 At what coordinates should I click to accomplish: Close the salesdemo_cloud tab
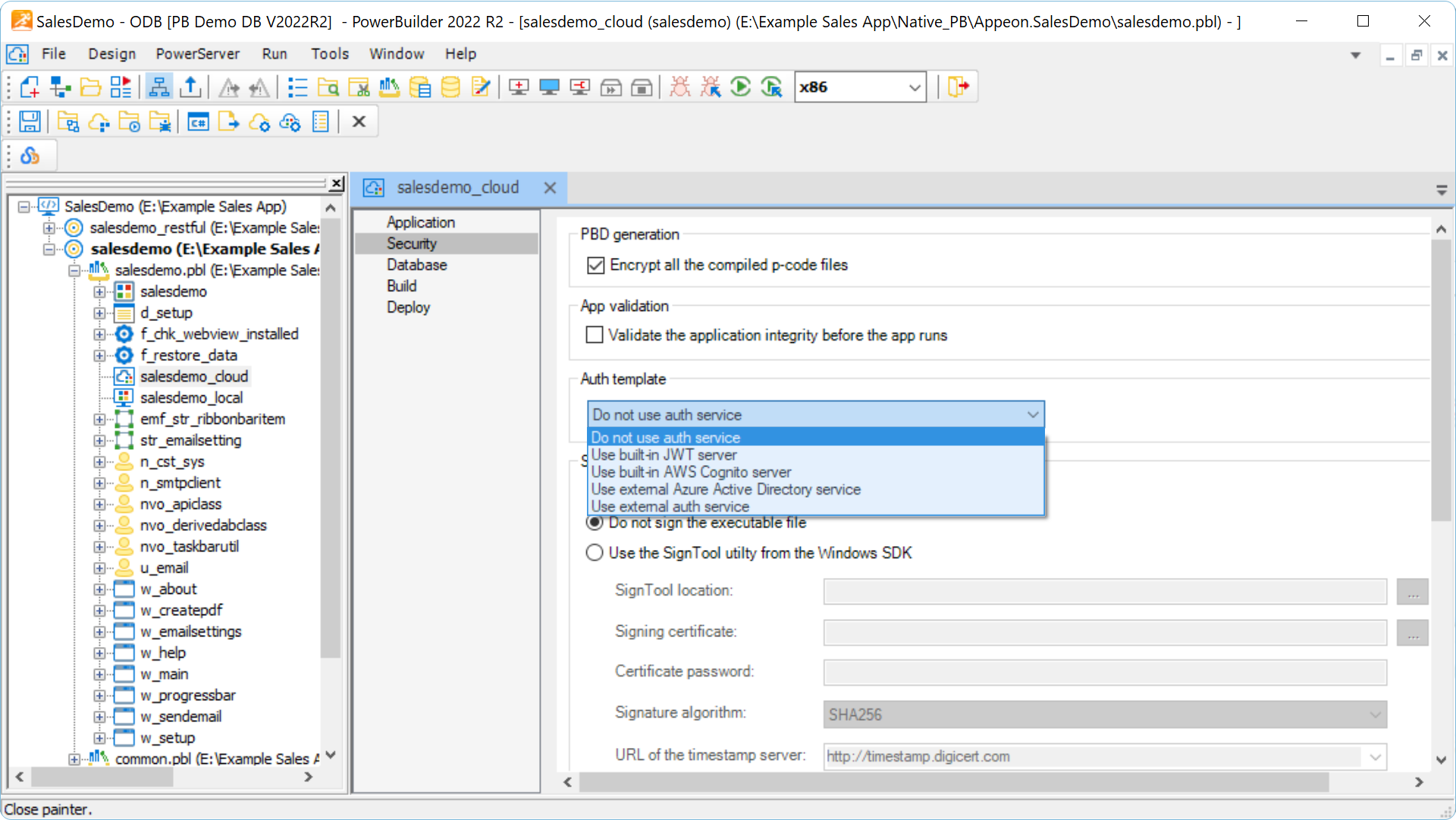[550, 187]
